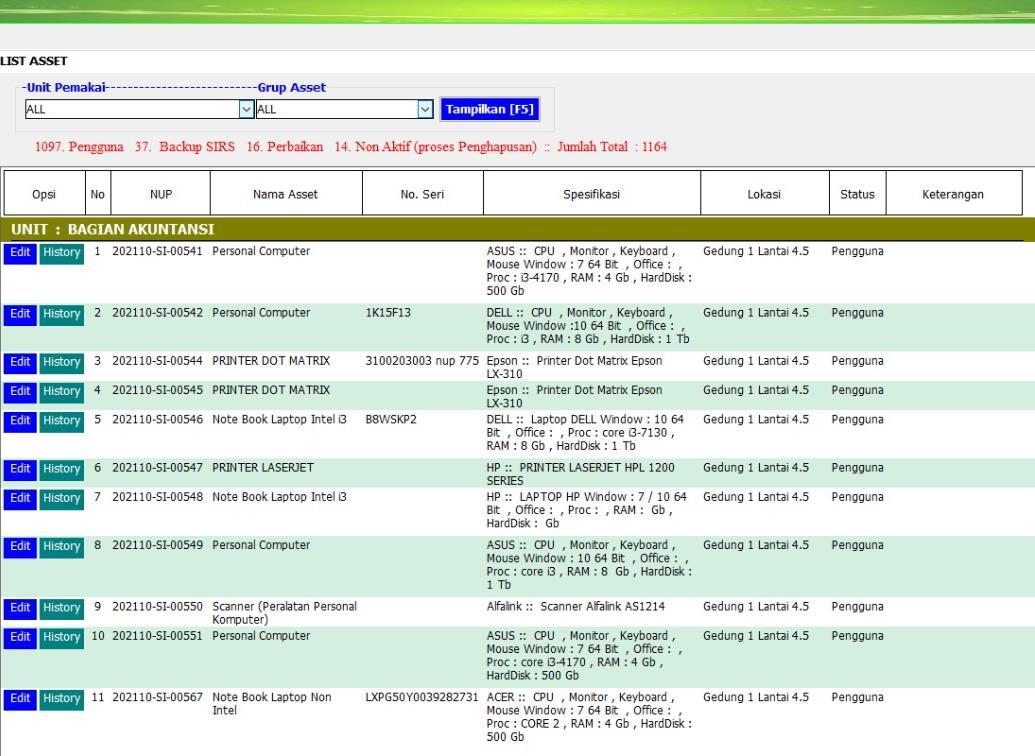Click the Lokasi column header
The height and width of the screenshot is (756, 1035).
coord(764,193)
